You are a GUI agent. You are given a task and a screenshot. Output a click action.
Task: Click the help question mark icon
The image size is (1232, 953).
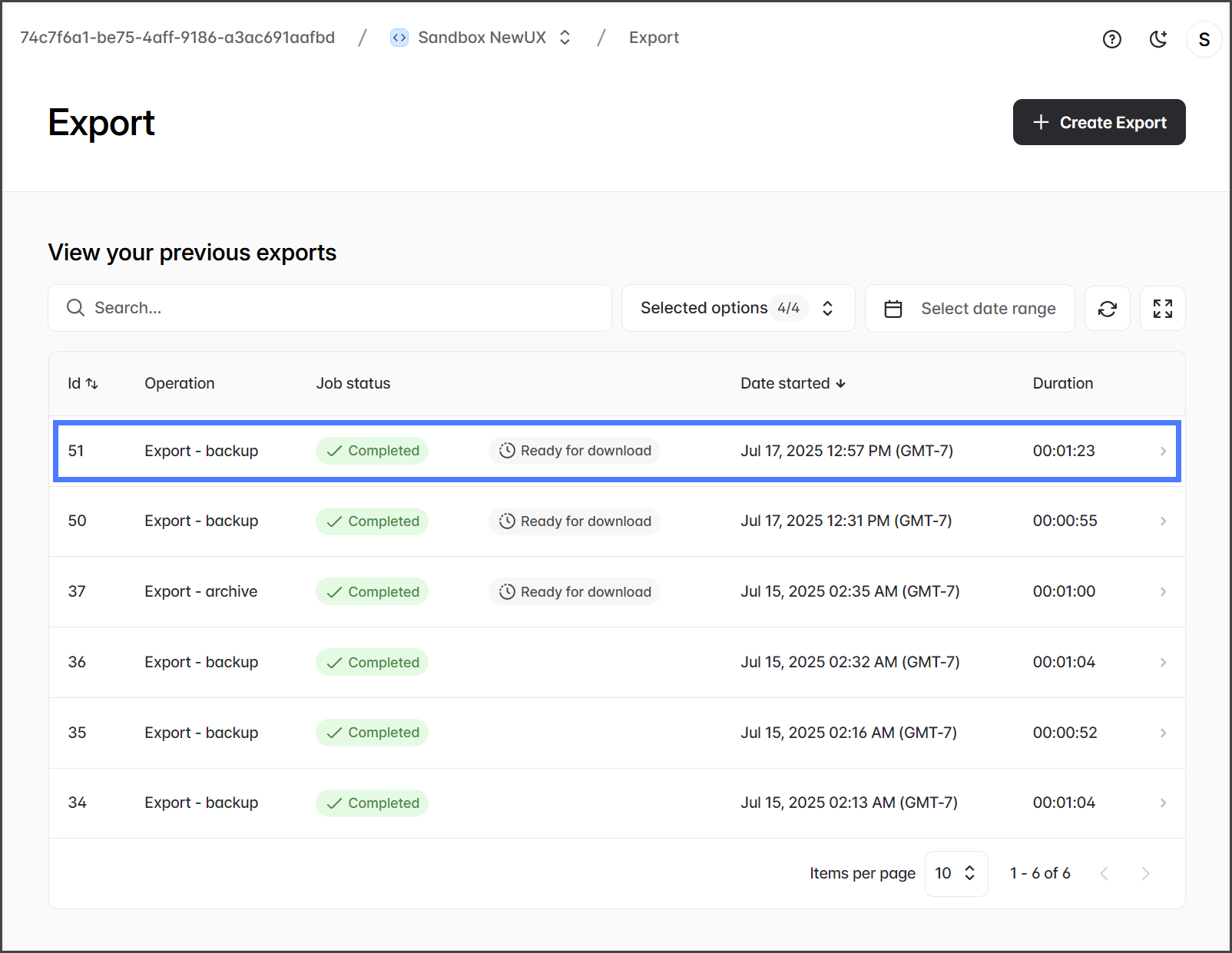coord(1111,39)
